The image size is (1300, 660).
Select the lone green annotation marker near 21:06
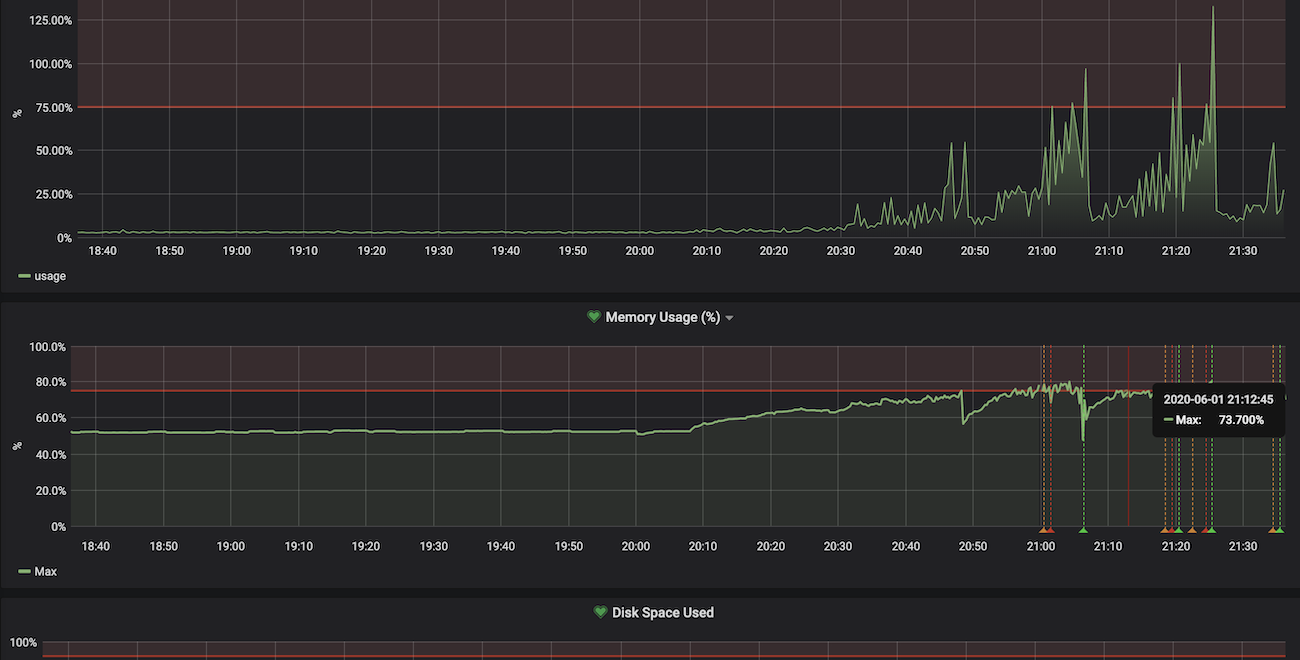[1083, 529]
